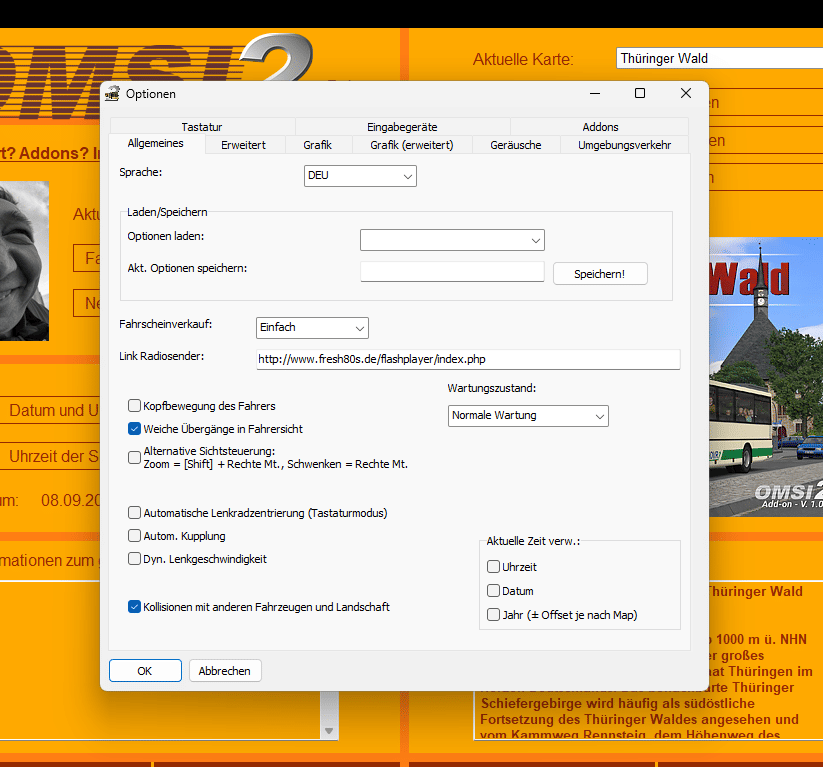Click the driver portrait photo
This screenshot has height=767, width=823.
point(24,261)
